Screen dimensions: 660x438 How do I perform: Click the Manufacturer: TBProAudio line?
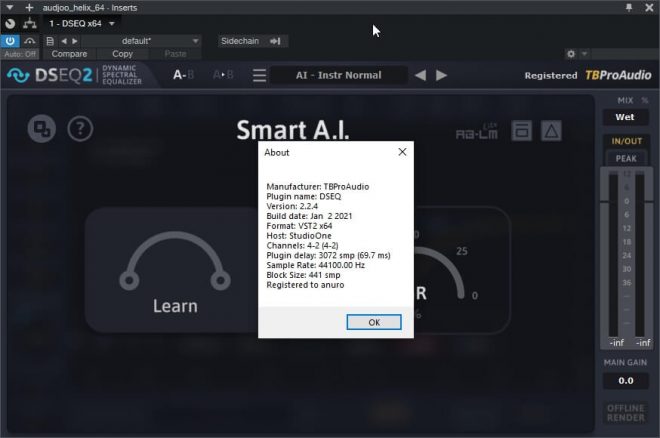click(318, 186)
